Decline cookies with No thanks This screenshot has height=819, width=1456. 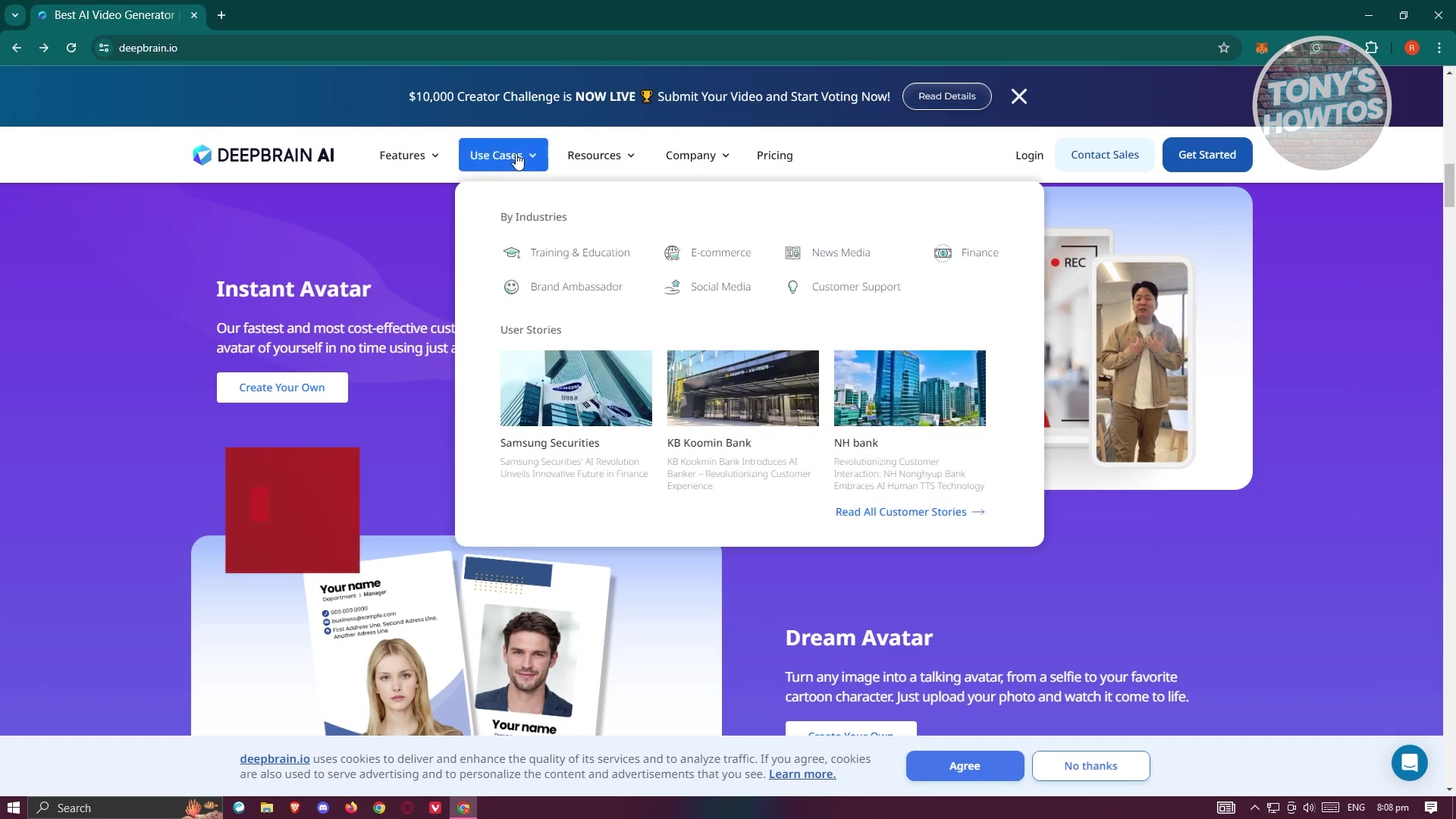pyautogui.click(x=1090, y=766)
